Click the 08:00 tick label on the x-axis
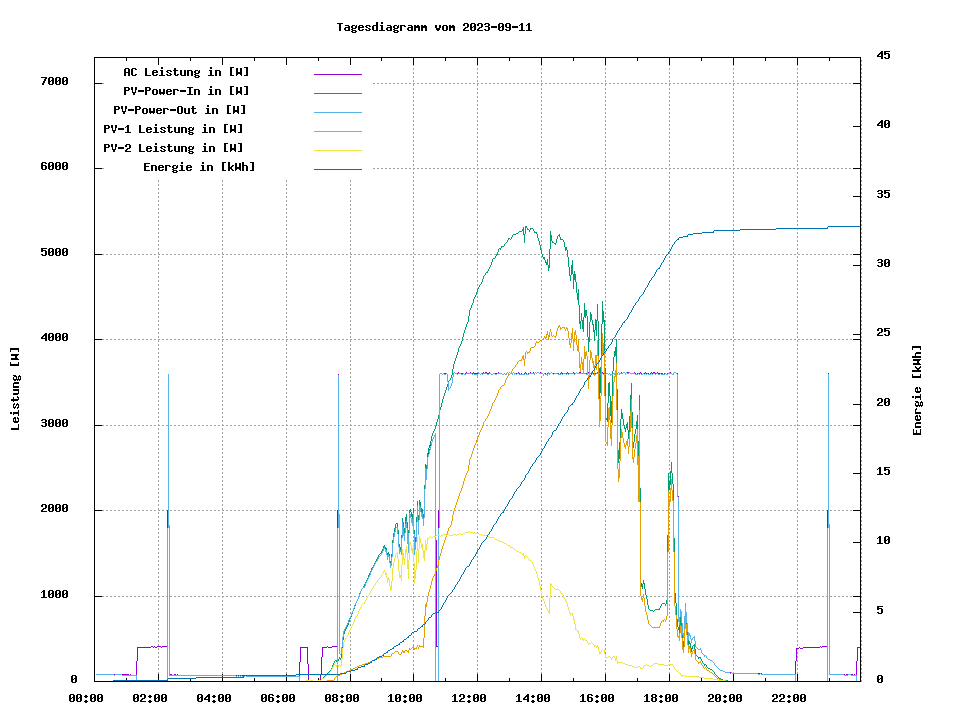The width and height of the screenshot is (960, 720). coord(341,698)
